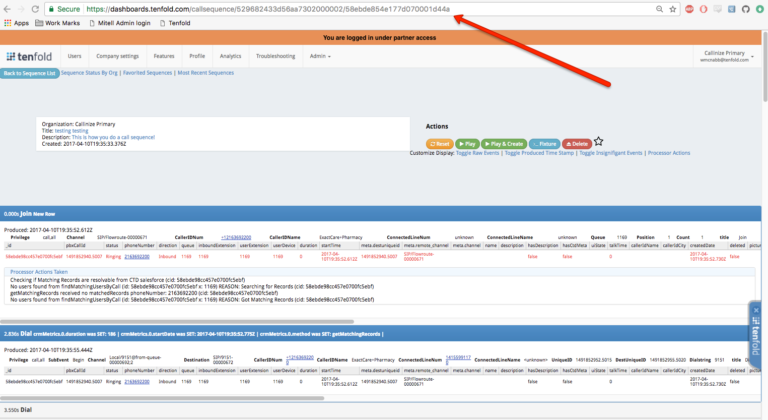The height and width of the screenshot is (420, 768).
Task: Click phoneNumber 2163692200 in Join row
Action: pos(137,256)
